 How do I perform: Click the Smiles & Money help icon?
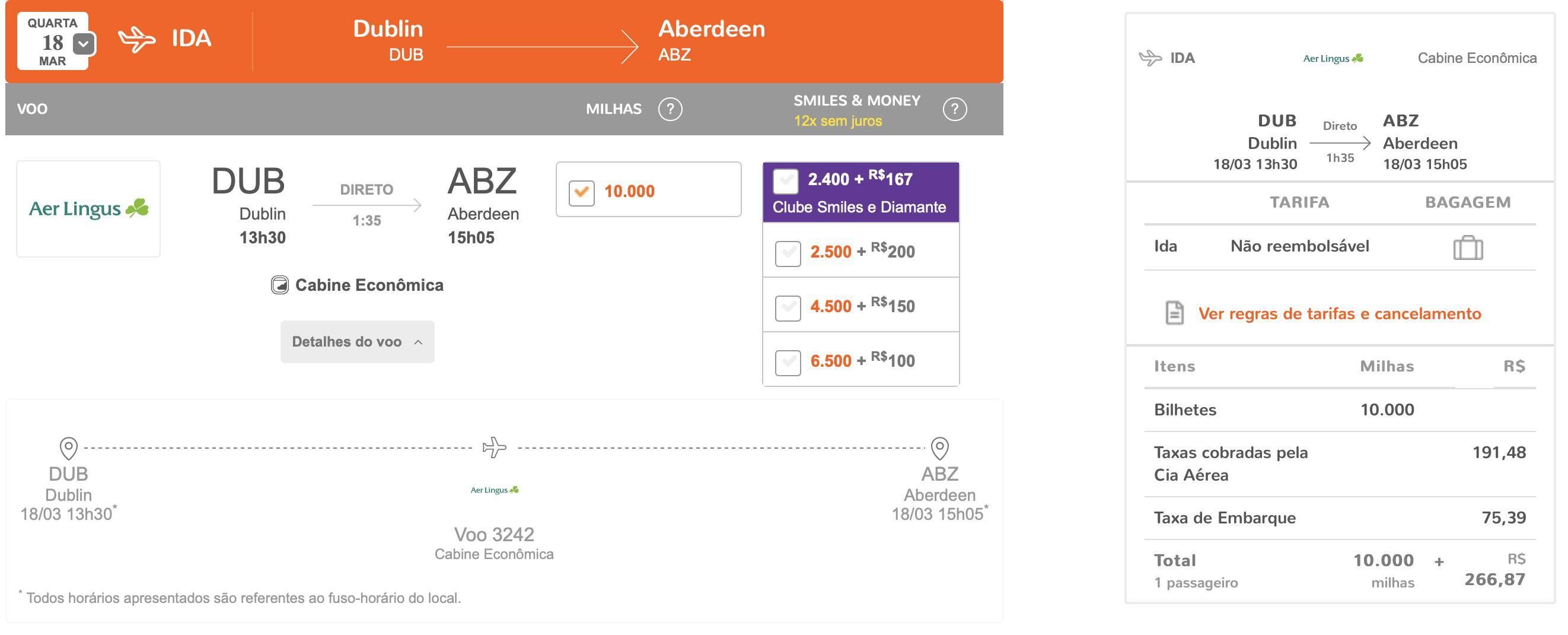[x=954, y=109]
